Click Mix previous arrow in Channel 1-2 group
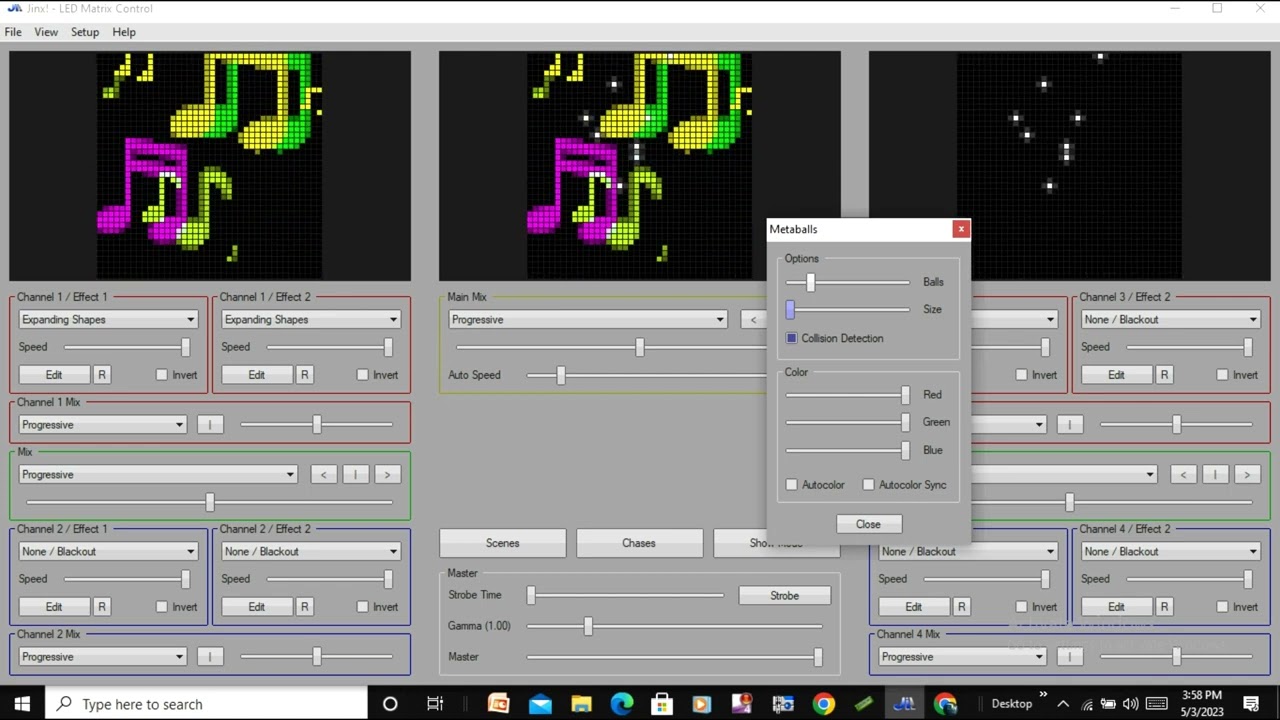 click(323, 475)
